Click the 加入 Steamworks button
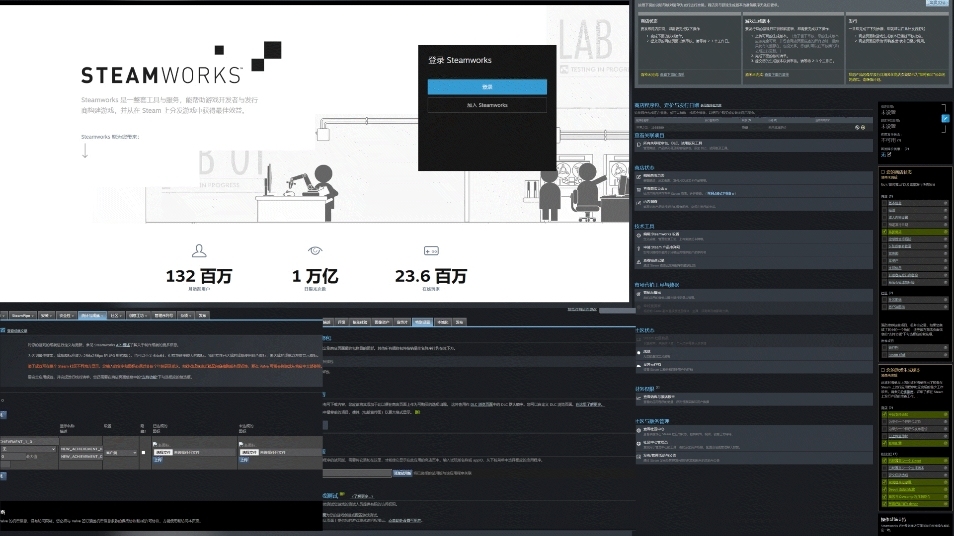This screenshot has height=536, width=954. pyautogui.click(x=487, y=105)
